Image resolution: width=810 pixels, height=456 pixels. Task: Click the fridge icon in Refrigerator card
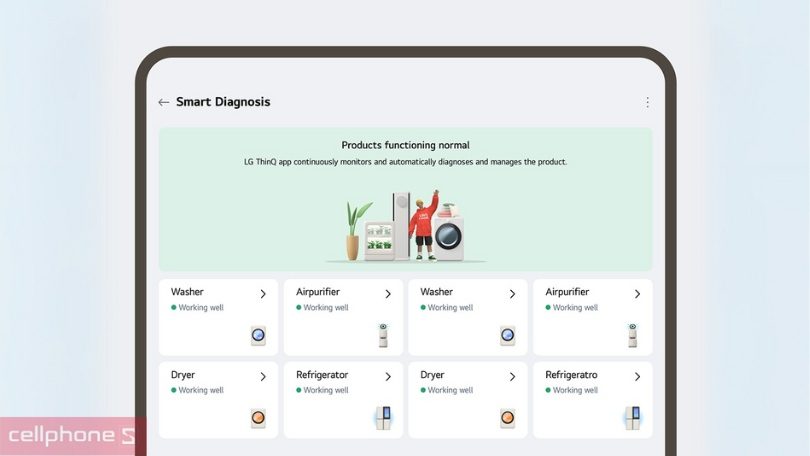click(383, 418)
